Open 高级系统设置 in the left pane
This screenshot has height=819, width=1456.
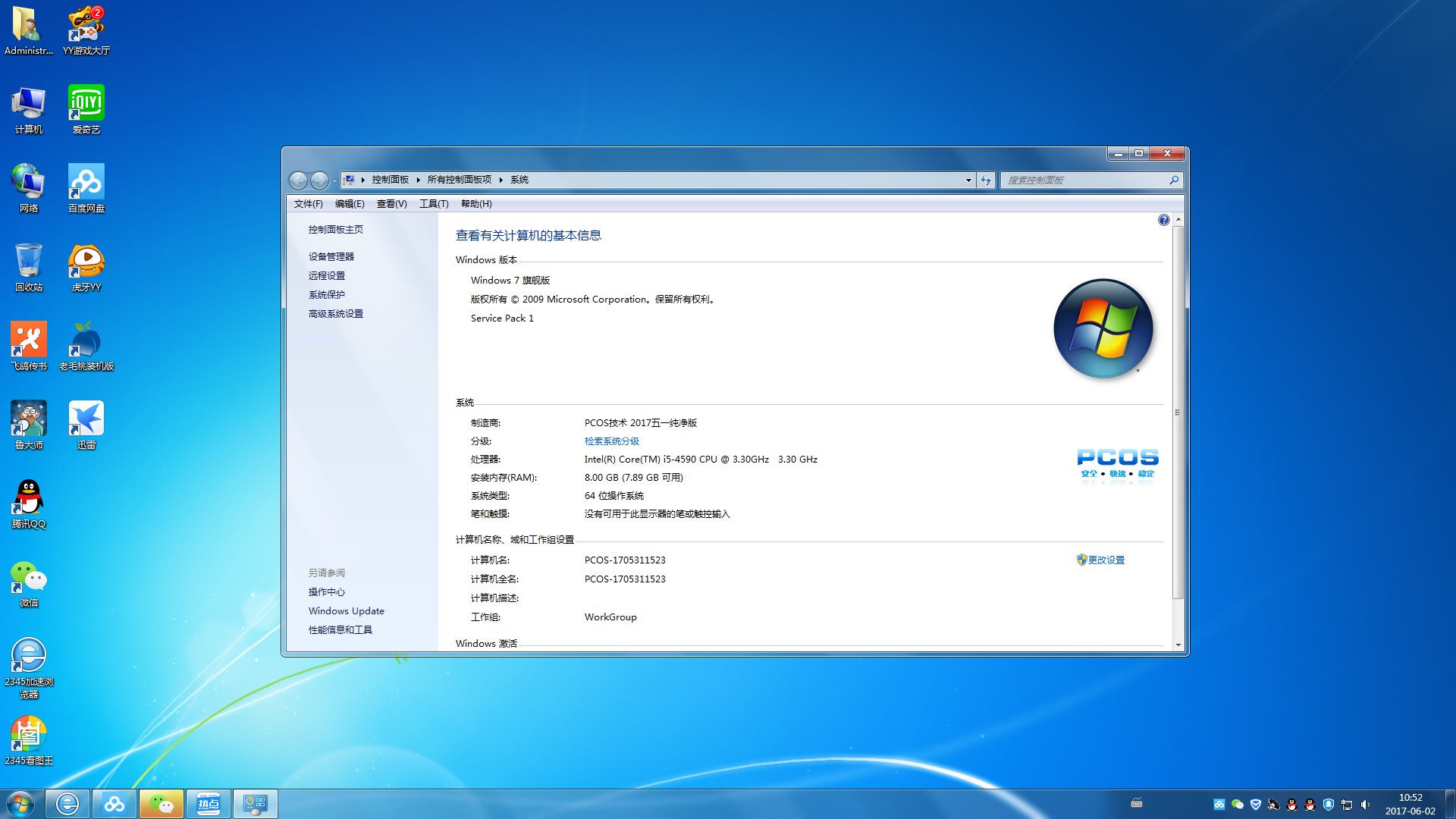click(336, 314)
